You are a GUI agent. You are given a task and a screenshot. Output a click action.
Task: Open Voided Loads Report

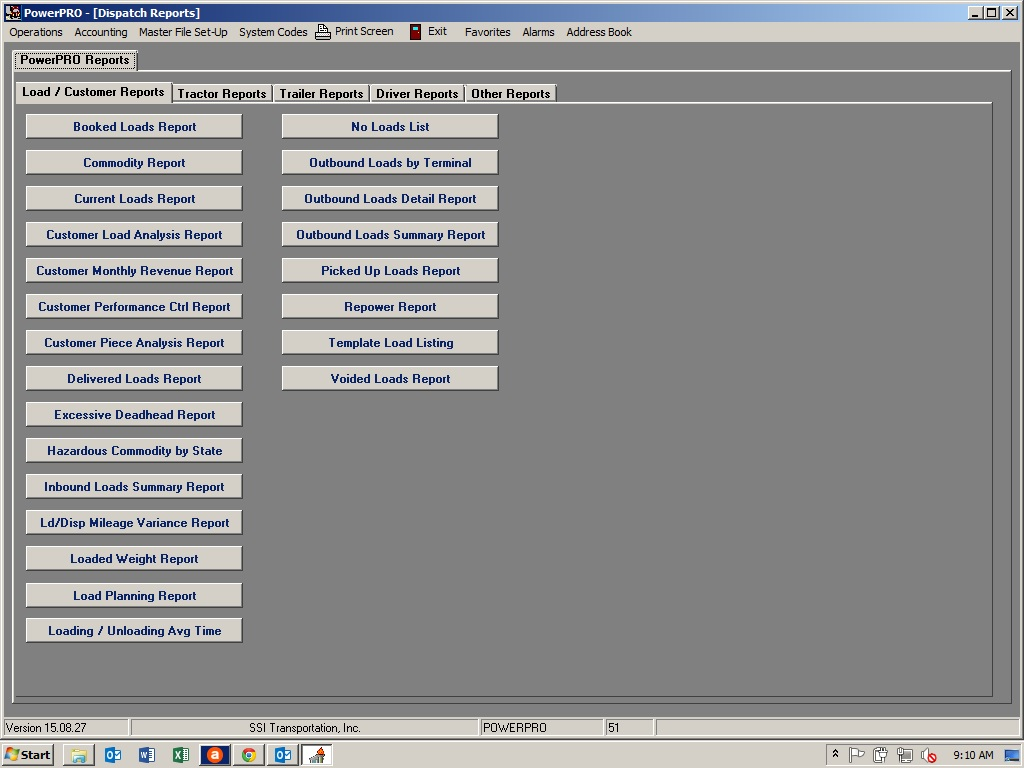[391, 378]
